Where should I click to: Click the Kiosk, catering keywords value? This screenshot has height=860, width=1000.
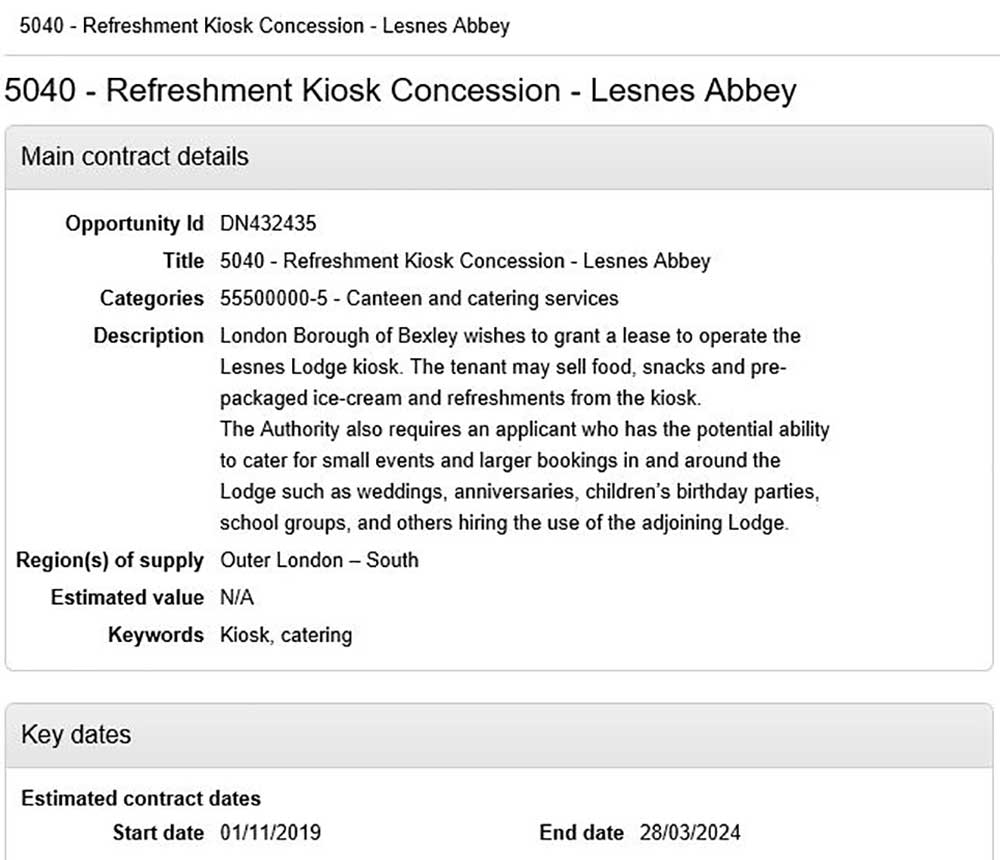[x=286, y=635]
